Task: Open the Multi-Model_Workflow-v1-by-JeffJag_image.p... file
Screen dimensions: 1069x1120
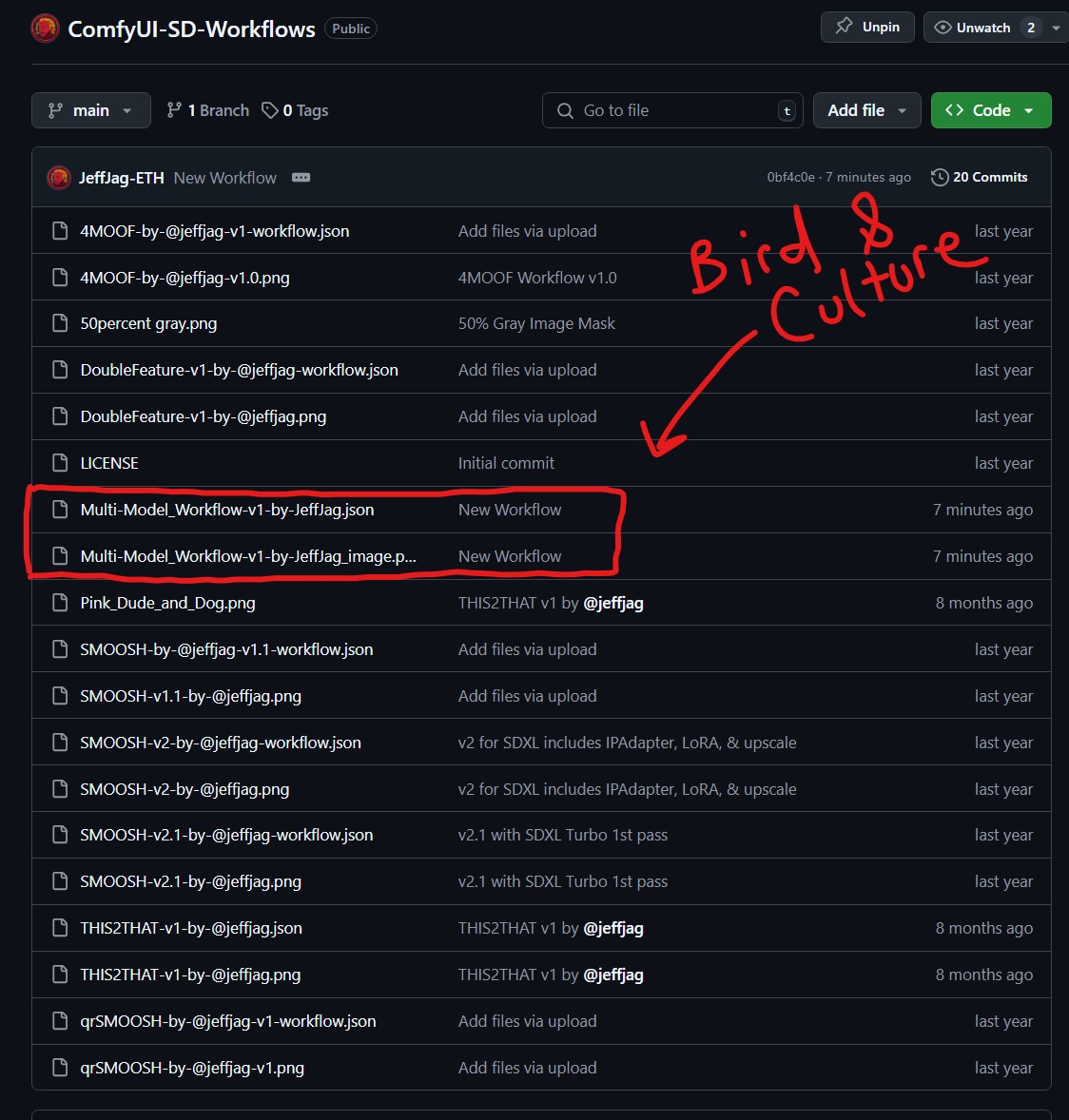Action: pos(248,555)
